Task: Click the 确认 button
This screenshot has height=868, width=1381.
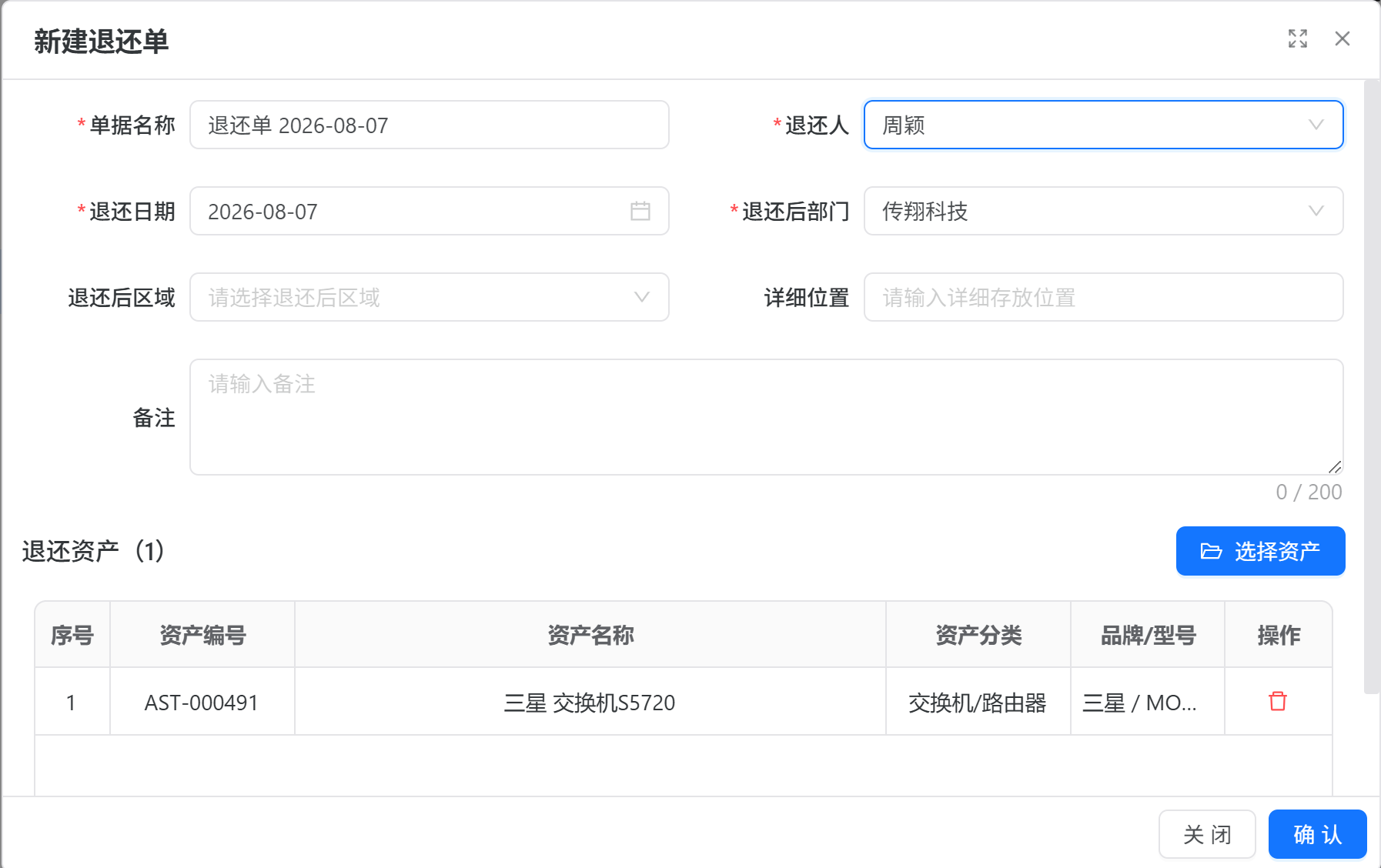Action: (x=1317, y=834)
